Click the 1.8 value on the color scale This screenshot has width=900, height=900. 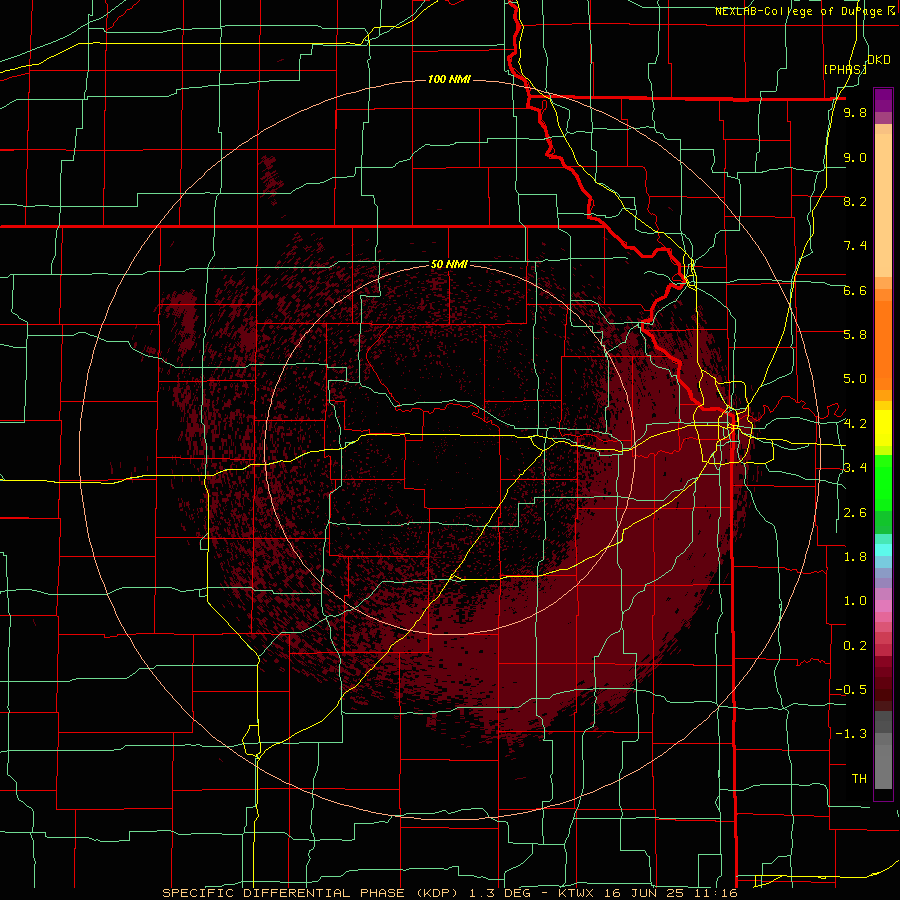(x=855, y=557)
